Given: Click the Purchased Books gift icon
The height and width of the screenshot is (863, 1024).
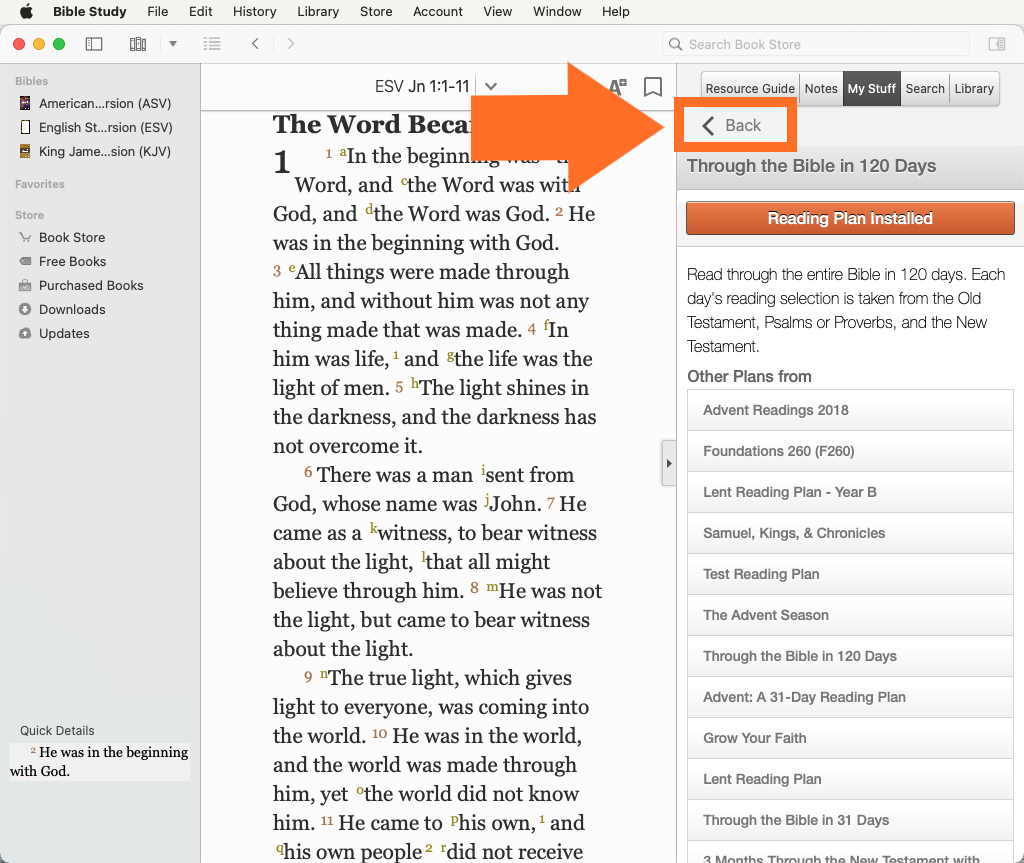Looking at the screenshot, I should pyautogui.click(x=25, y=285).
